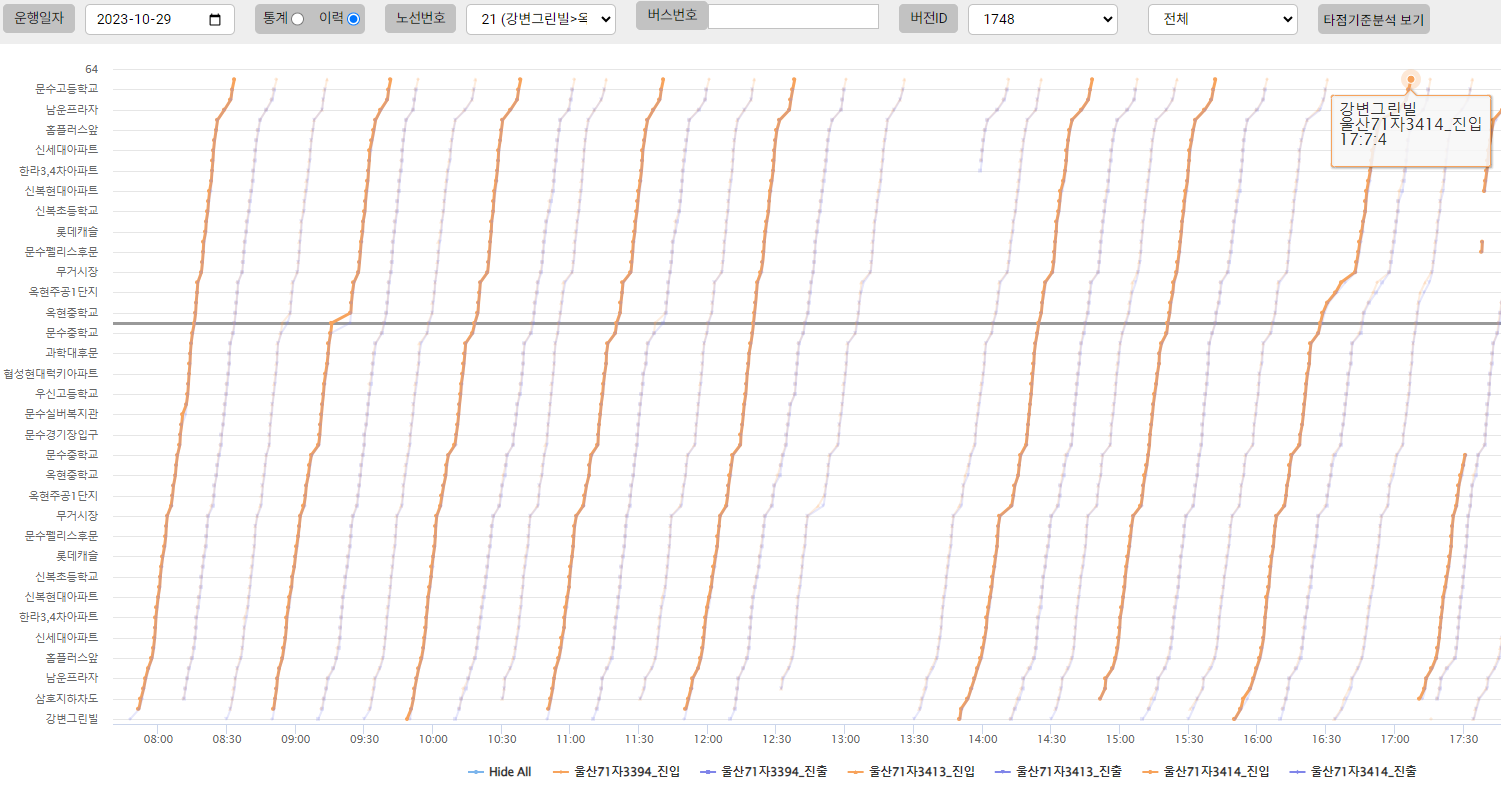Viewport: 1501px width, 800px height.
Task: Select the 통계 radio button
Action: coord(297,19)
